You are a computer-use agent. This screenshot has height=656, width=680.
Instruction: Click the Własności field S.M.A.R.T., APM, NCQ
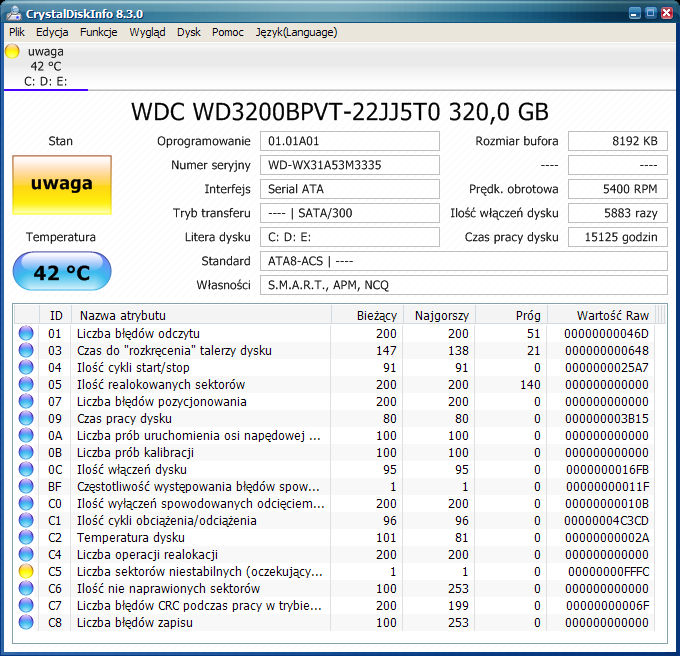[464, 285]
